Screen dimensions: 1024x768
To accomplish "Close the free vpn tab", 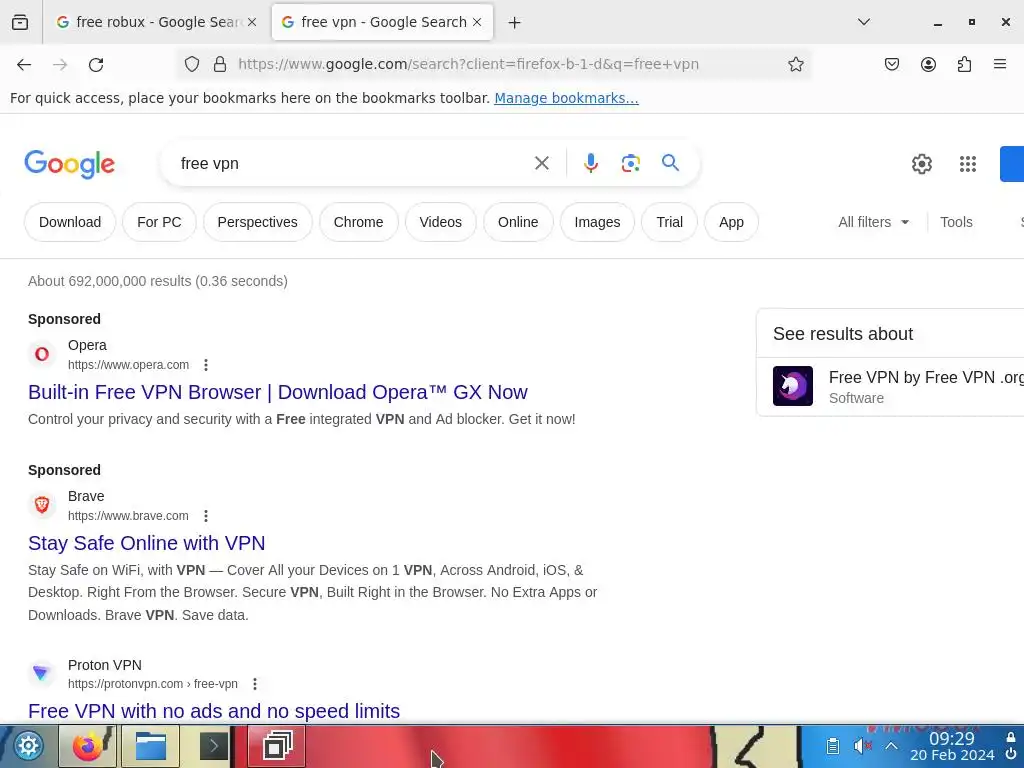I will click(x=477, y=22).
